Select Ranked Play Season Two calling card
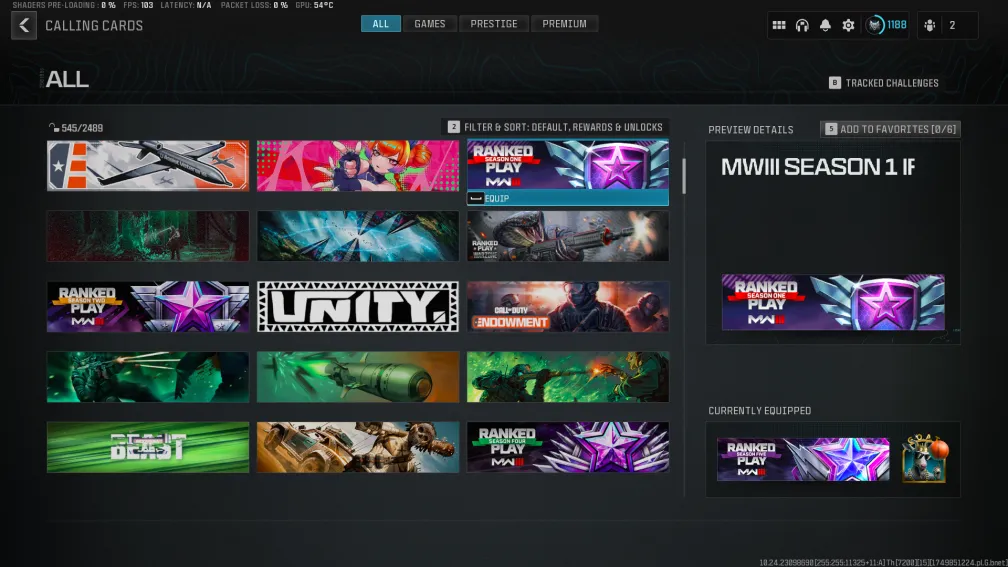 pyautogui.click(x=148, y=307)
